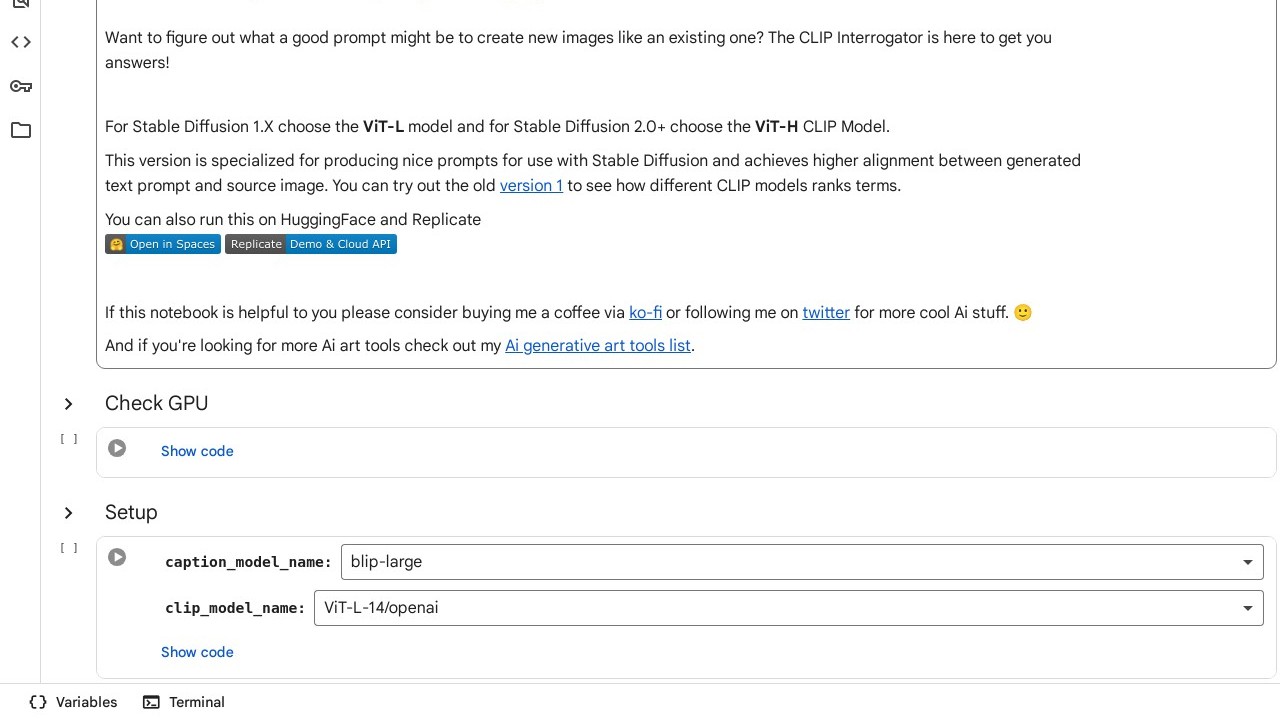Open the caption_model_name dropdown

click(801, 562)
